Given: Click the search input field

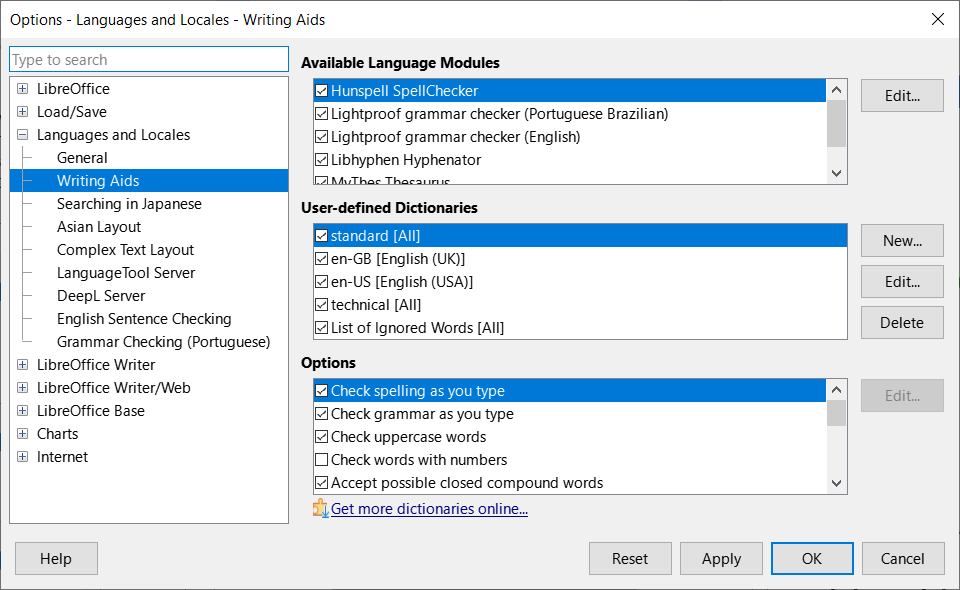Looking at the screenshot, I should (148, 59).
